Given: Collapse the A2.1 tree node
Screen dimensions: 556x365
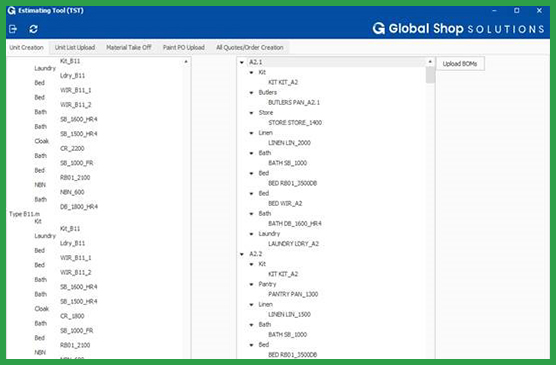Looking at the screenshot, I should [242, 62].
